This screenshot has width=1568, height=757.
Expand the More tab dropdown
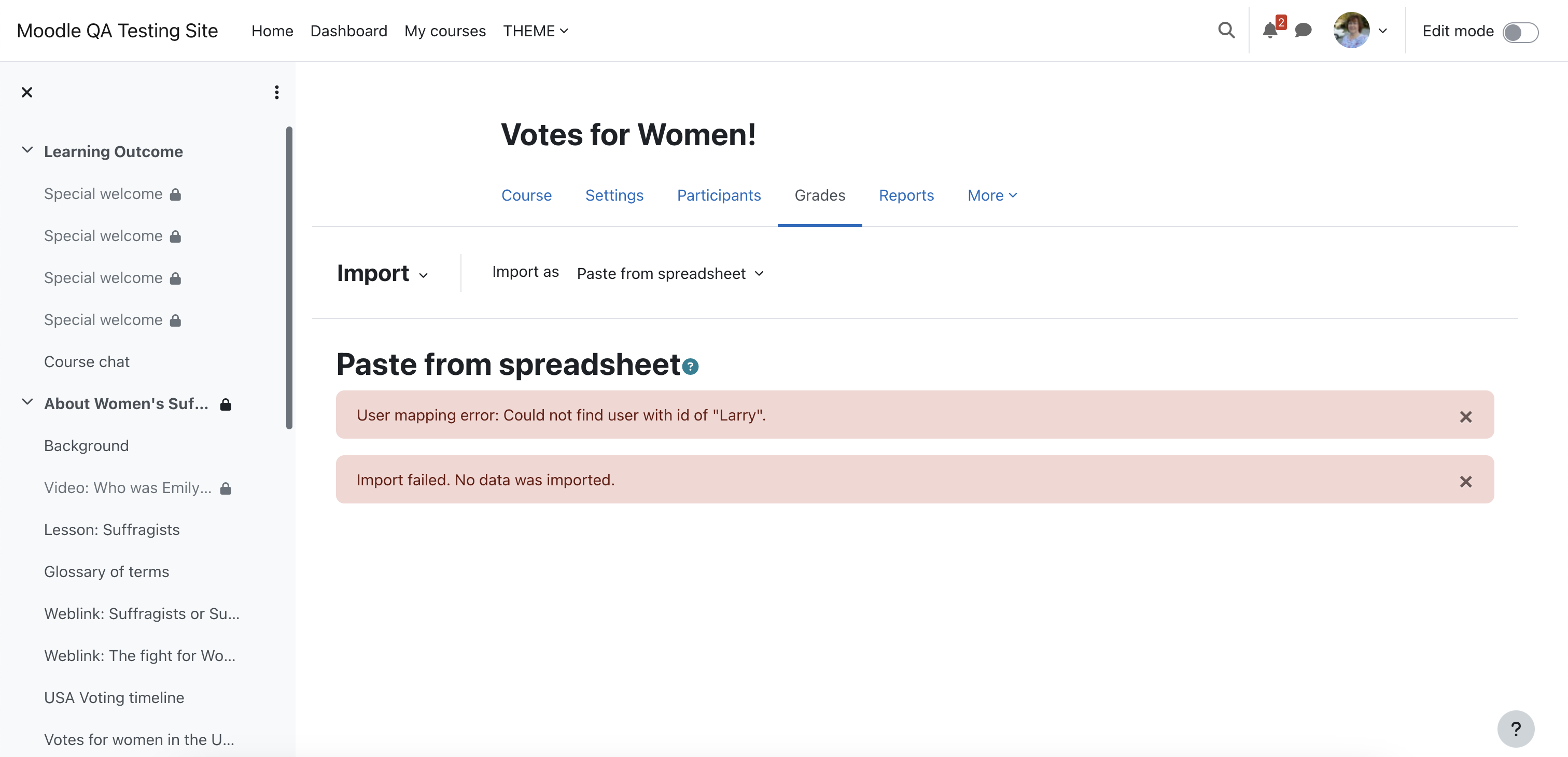pyautogui.click(x=992, y=195)
